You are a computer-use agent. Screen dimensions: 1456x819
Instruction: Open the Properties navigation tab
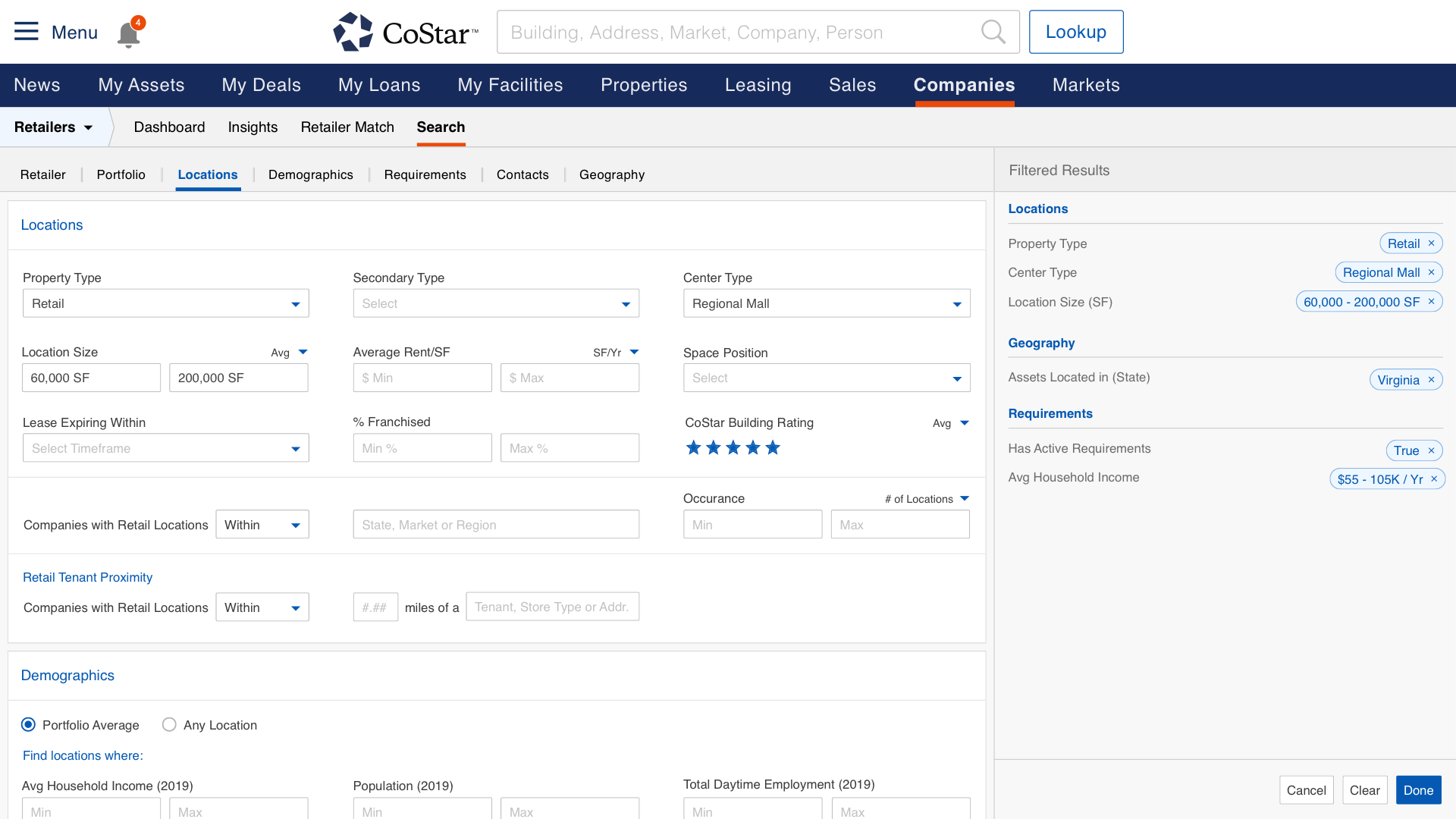644,85
